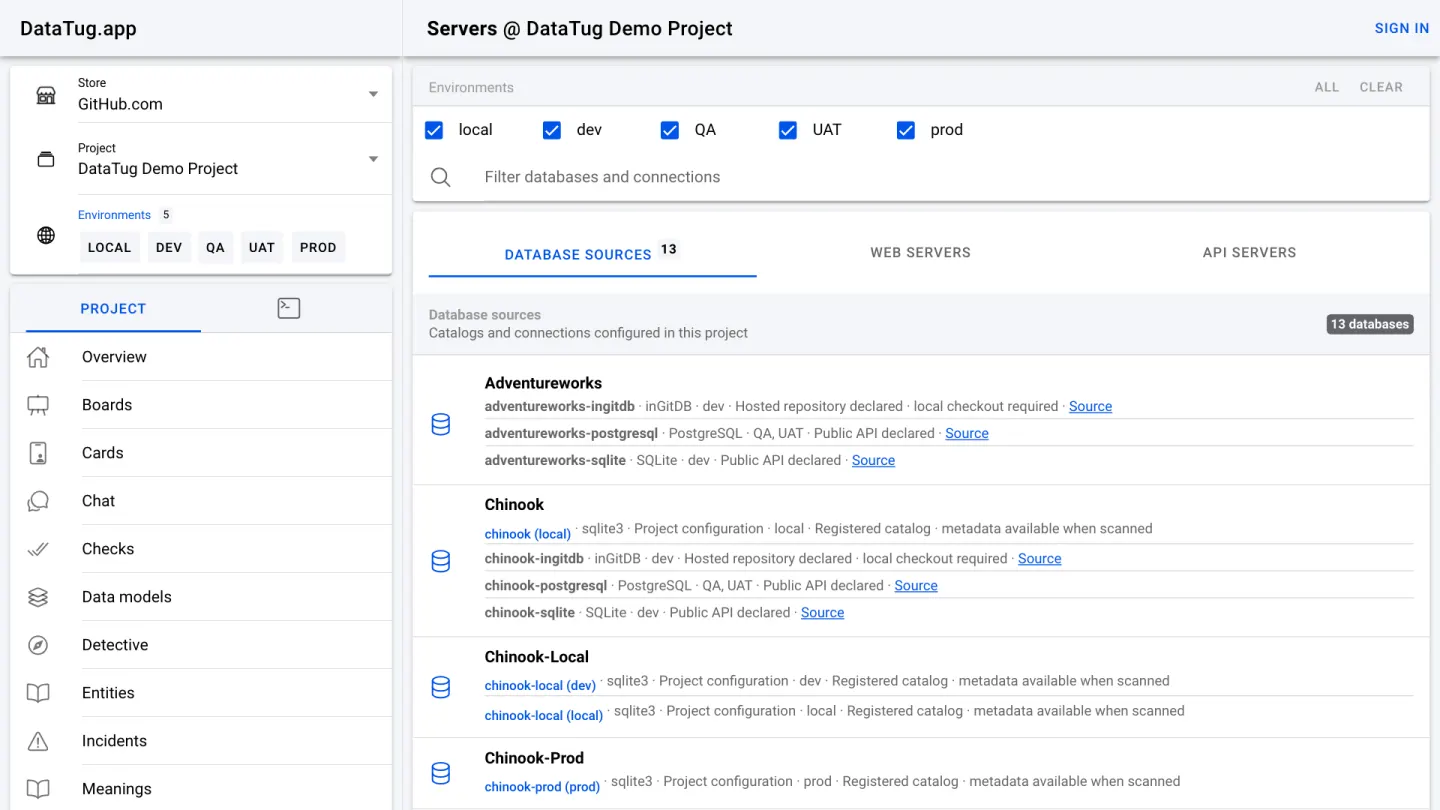The width and height of the screenshot is (1440, 810).
Task: Open Source link for chinook-sqlite
Action: (823, 612)
